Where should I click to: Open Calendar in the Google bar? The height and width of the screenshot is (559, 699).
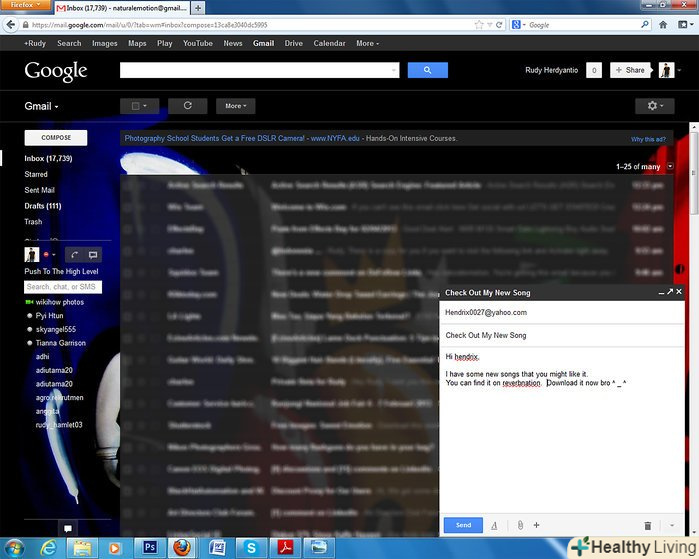[329, 43]
